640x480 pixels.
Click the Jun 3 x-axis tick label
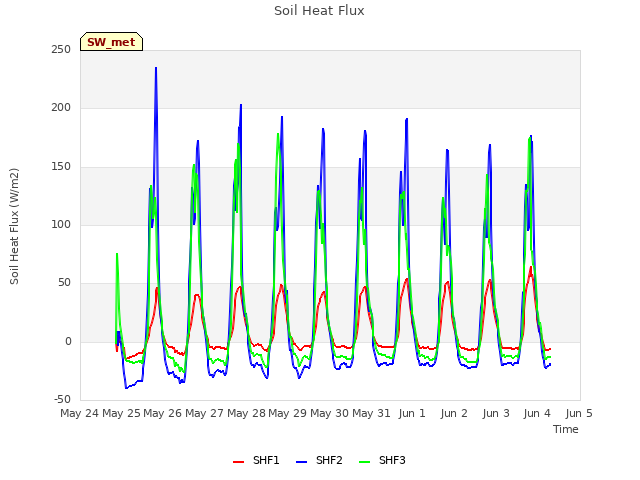[x=496, y=413]
